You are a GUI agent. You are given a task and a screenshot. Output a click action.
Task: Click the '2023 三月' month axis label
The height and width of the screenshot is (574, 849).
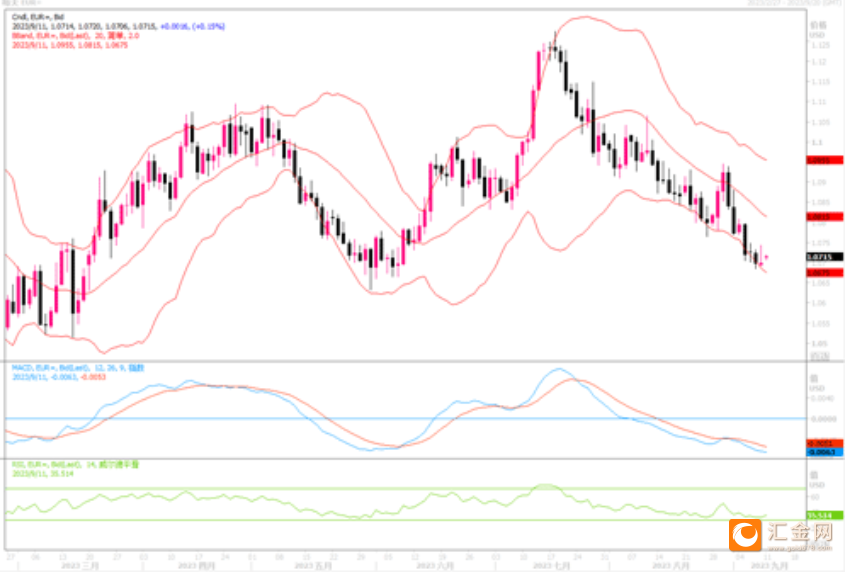click(x=80, y=566)
